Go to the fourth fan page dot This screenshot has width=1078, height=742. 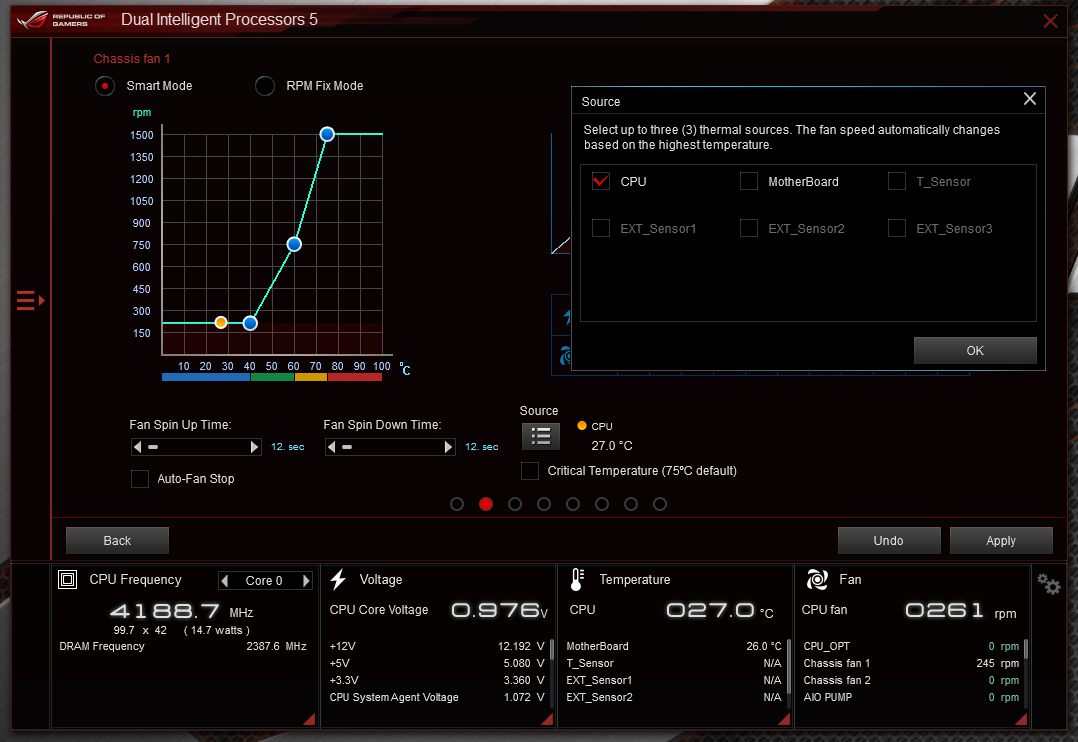pos(544,504)
